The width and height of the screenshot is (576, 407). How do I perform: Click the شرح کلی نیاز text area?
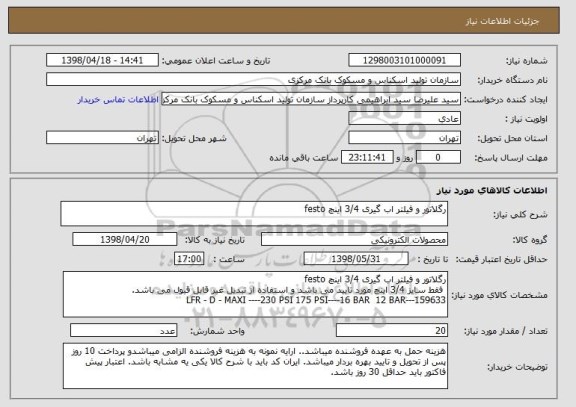point(254,213)
